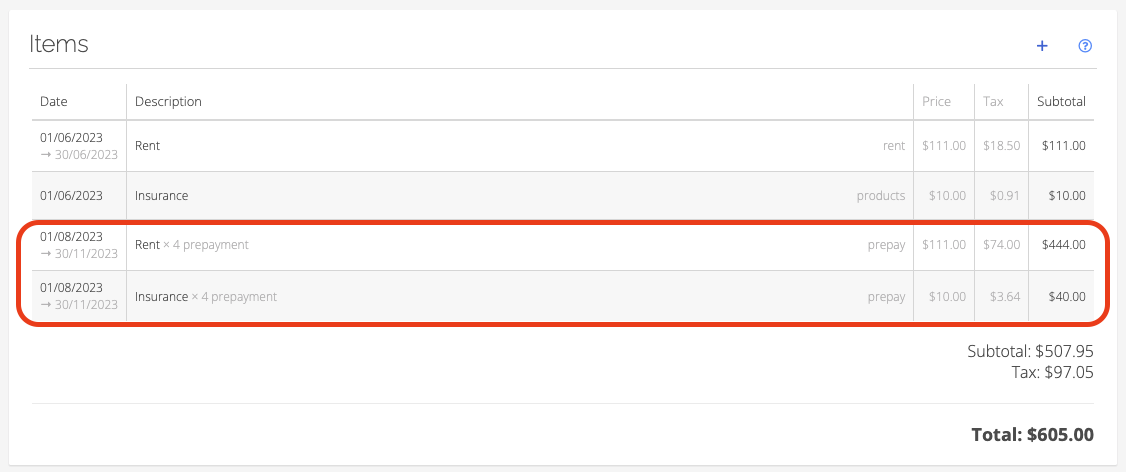Click the $40.00 subtotal cell

[1067, 296]
